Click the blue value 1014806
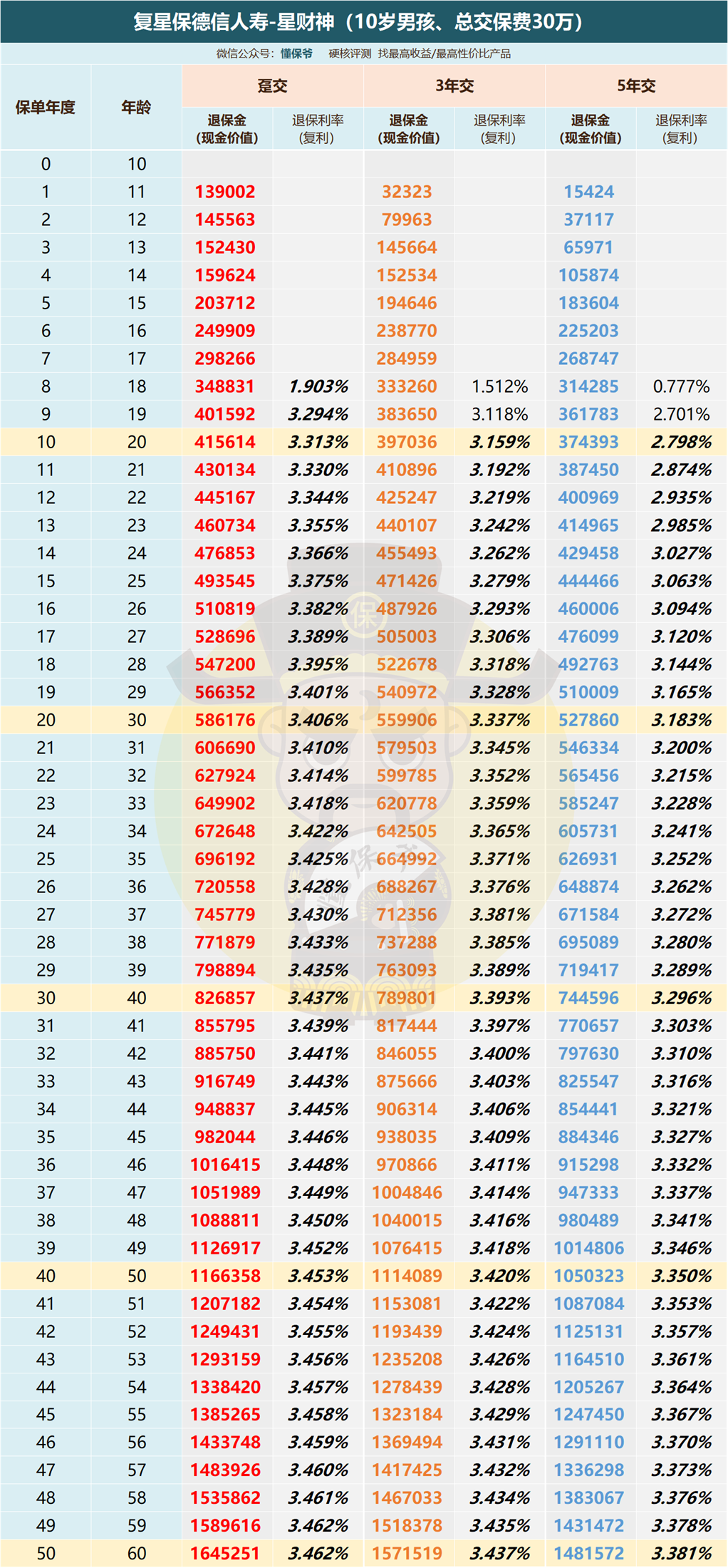728x1568 pixels. point(588,1248)
